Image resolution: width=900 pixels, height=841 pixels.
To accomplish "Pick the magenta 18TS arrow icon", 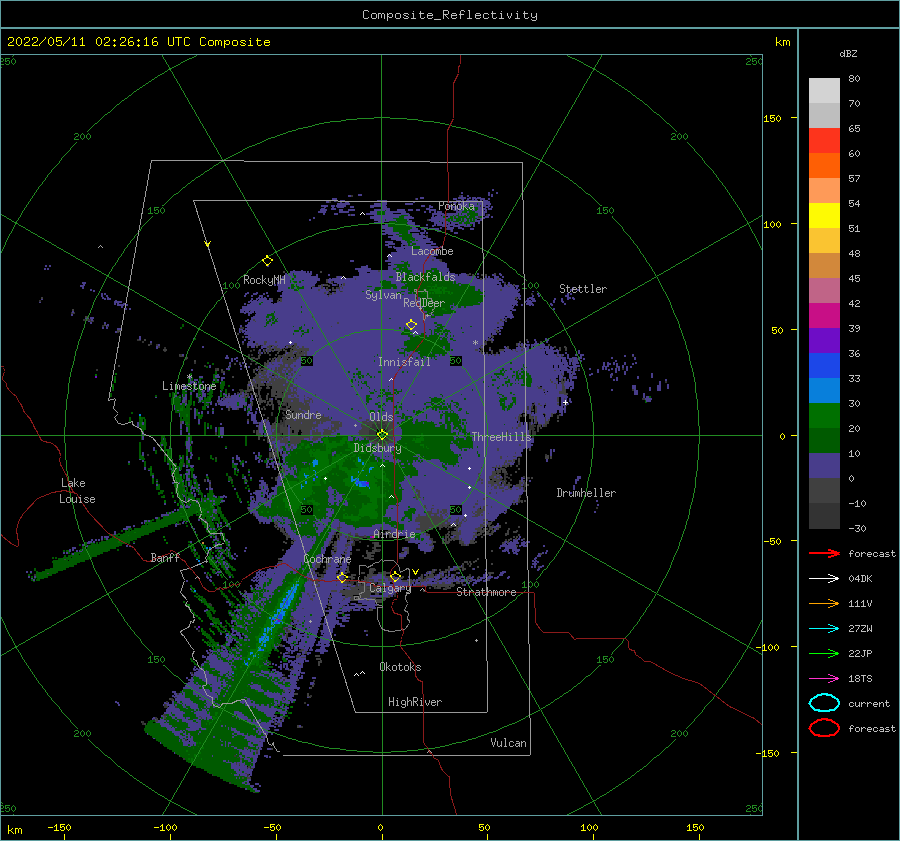I will click(824, 679).
